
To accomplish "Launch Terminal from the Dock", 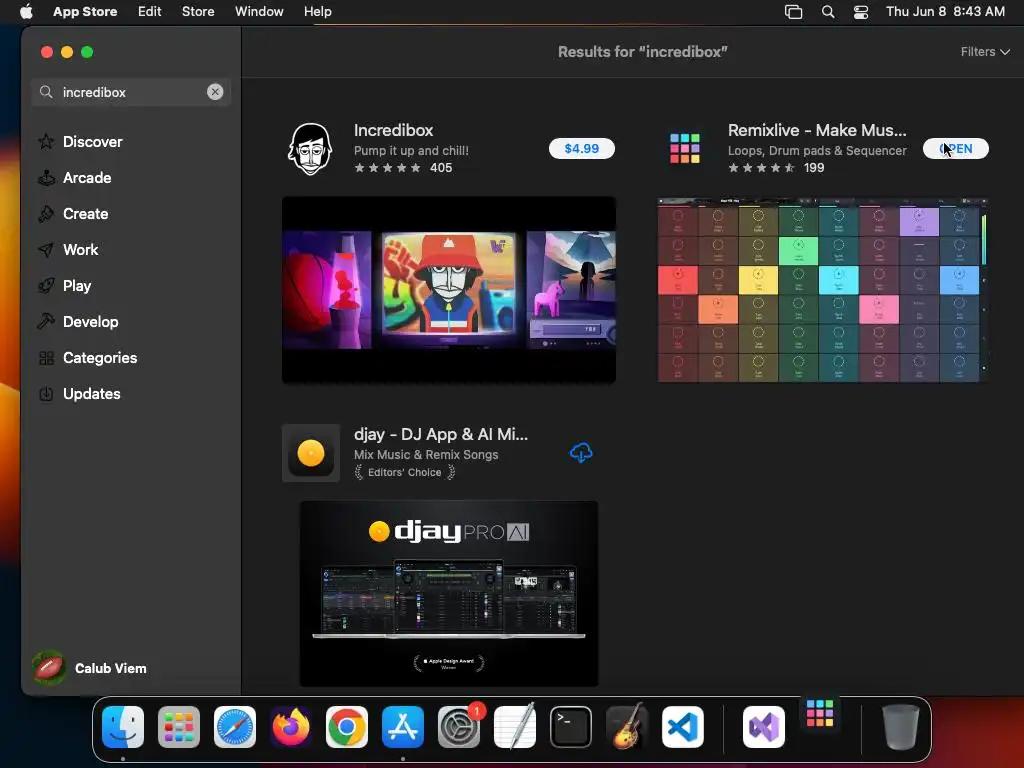I will pyautogui.click(x=571, y=727).
